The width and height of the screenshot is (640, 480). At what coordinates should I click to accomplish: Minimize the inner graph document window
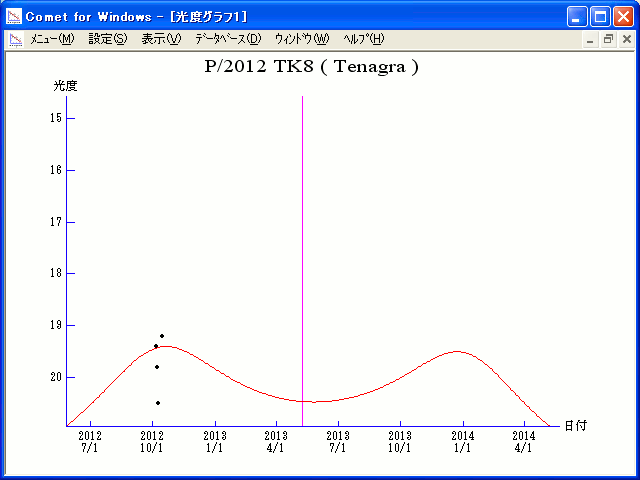(x=590, y=40)
